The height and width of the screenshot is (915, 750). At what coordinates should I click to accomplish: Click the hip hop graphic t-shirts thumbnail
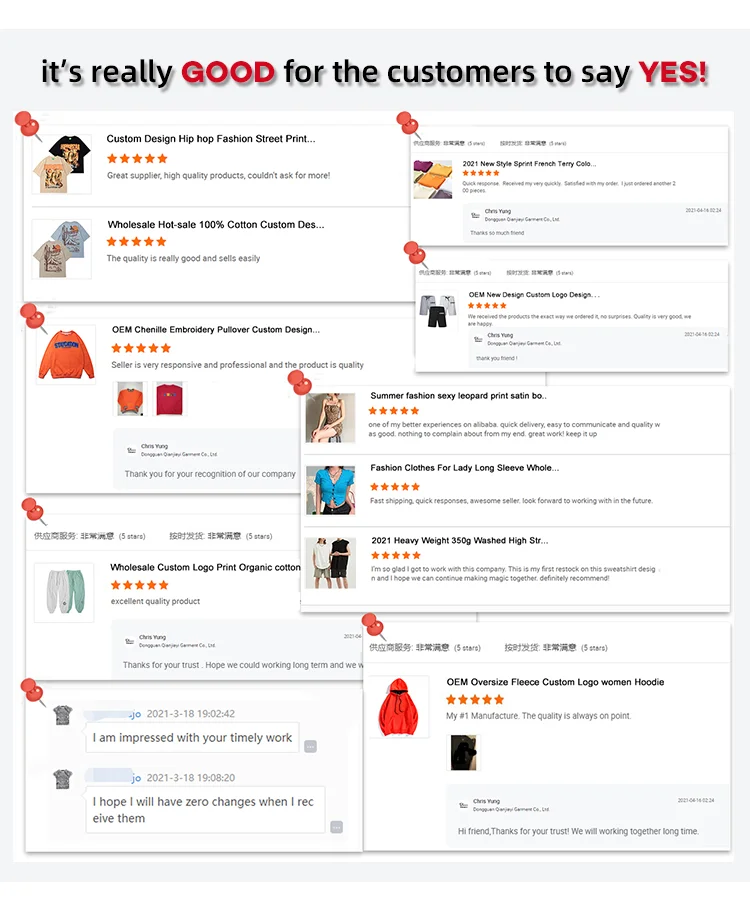[x=62, y=164]
